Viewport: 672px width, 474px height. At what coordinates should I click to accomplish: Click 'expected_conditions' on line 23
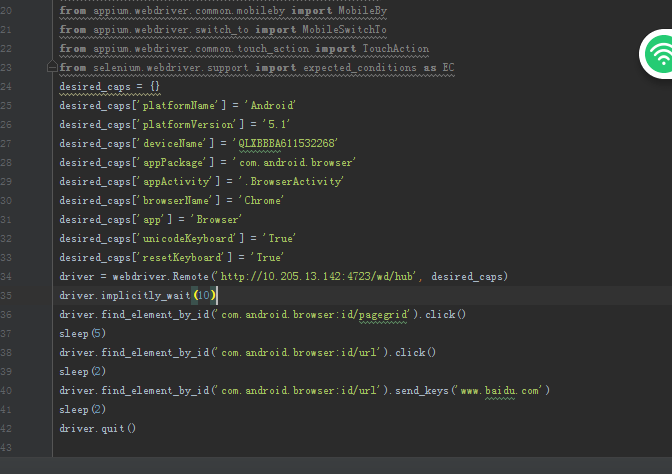(x=360, y=68)
